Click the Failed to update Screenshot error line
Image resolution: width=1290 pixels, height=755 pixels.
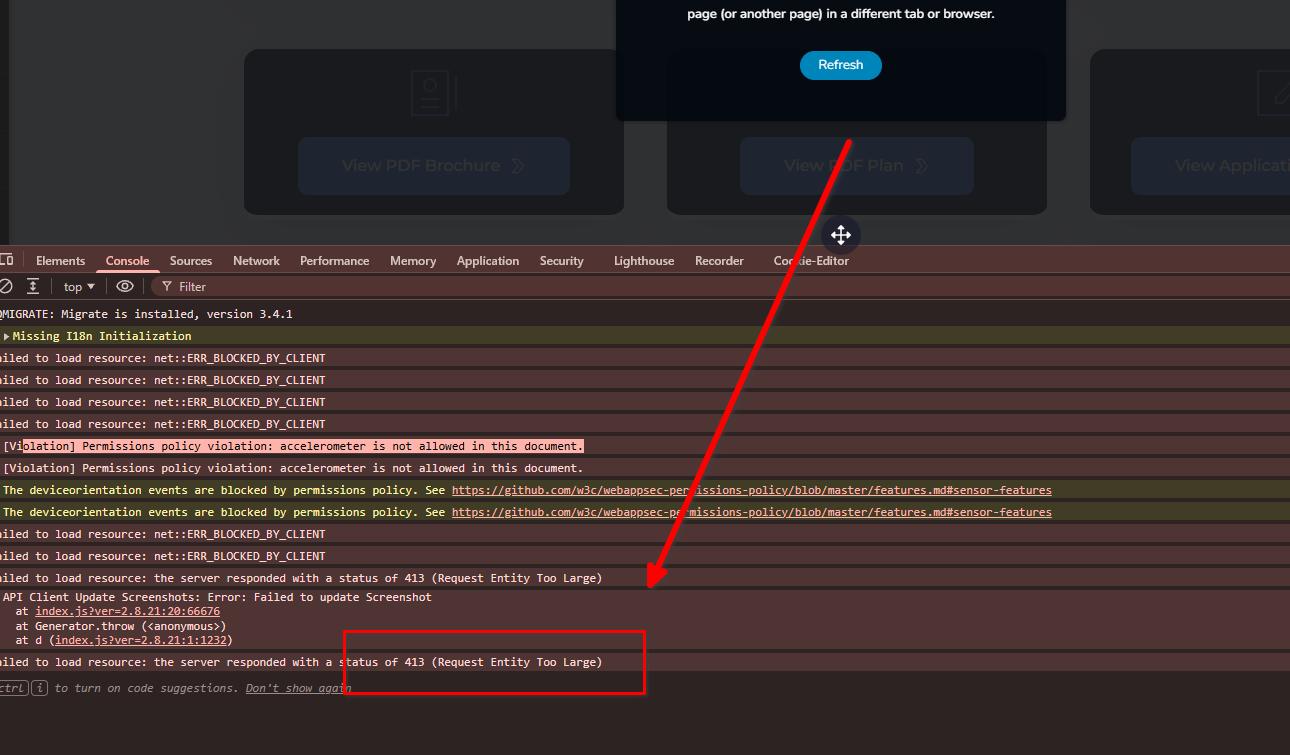[217, 597]
